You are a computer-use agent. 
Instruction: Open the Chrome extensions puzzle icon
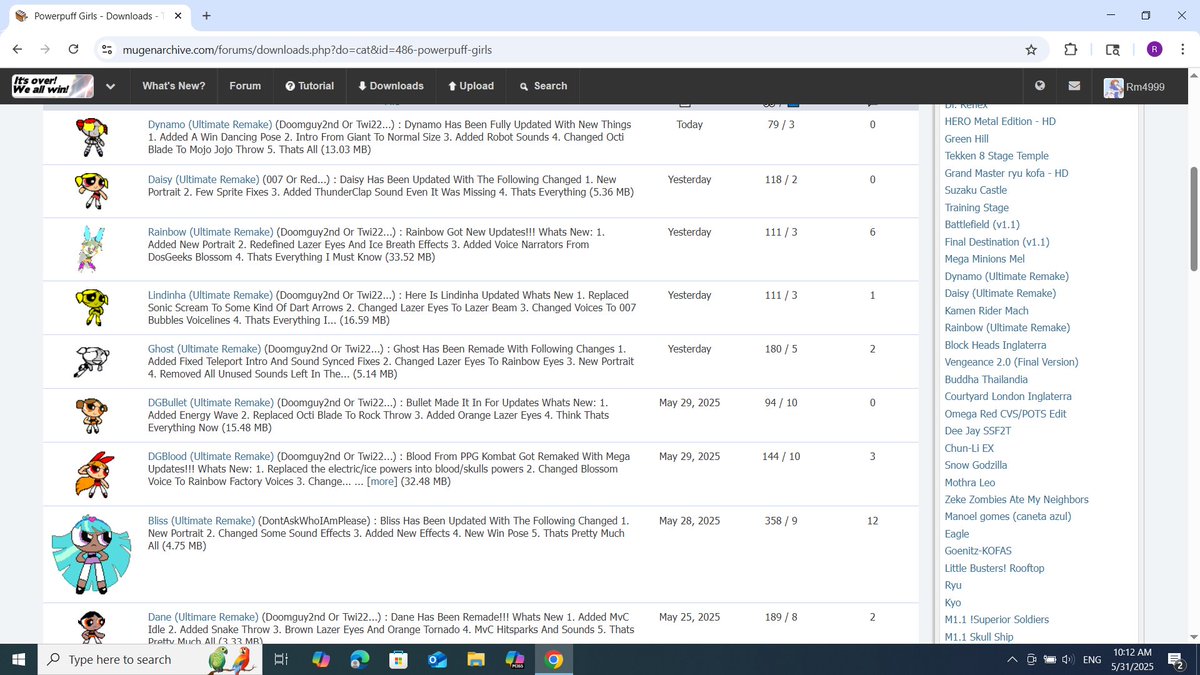point(1071,50)
